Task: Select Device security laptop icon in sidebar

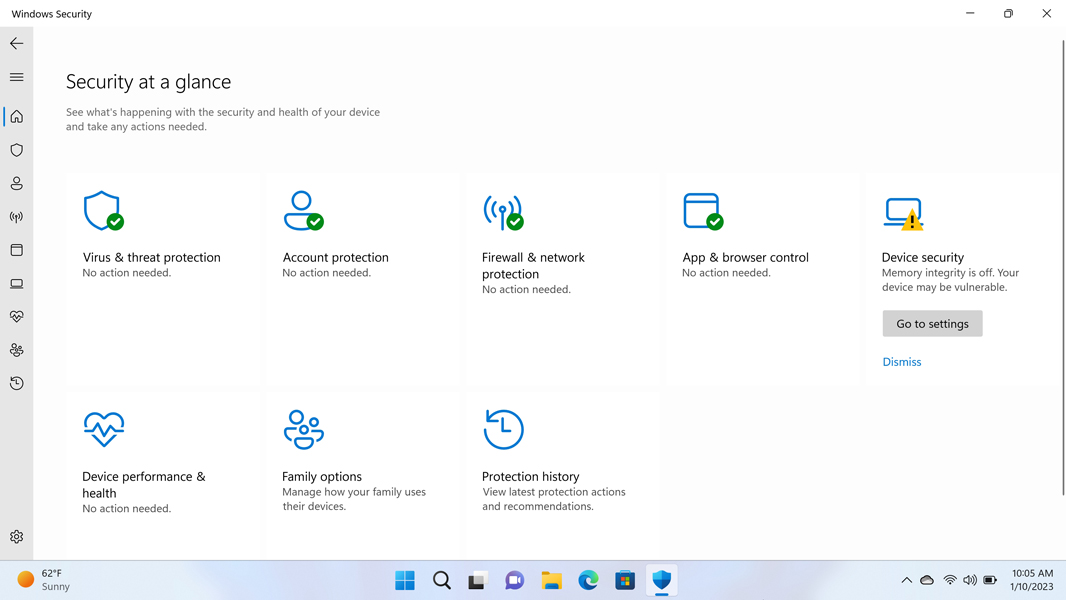Action: [x=16, y=283]
